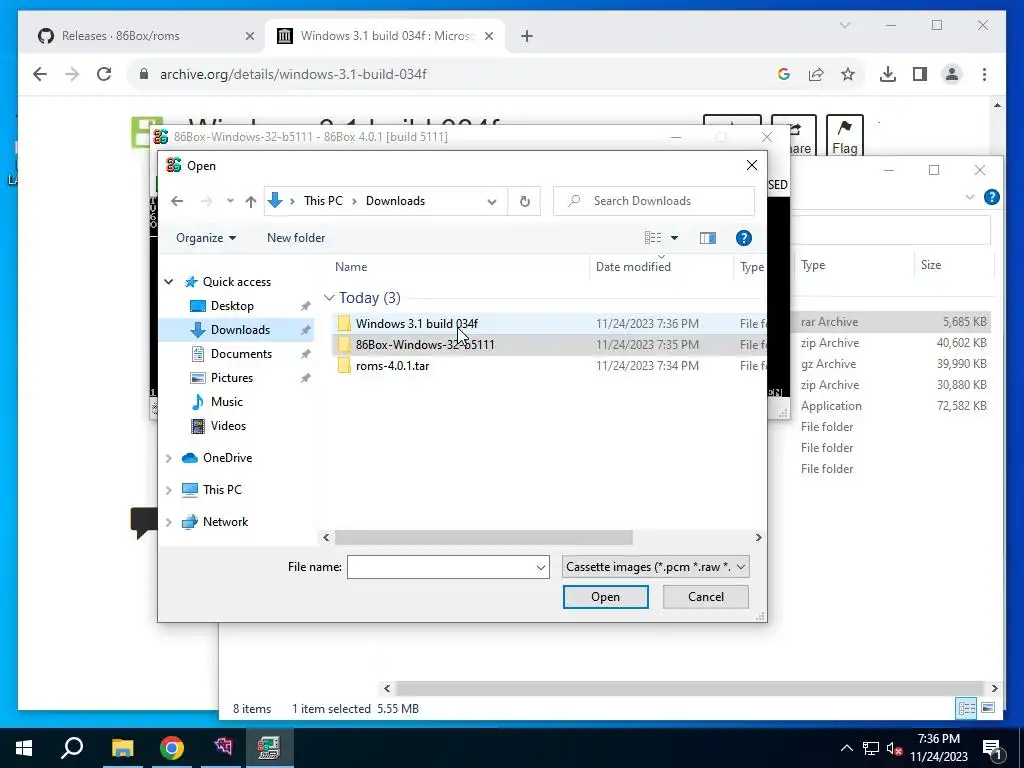Collapse Quick access tree node
1024x768 pixels.
pyautogui.click(x=168, y=281)
